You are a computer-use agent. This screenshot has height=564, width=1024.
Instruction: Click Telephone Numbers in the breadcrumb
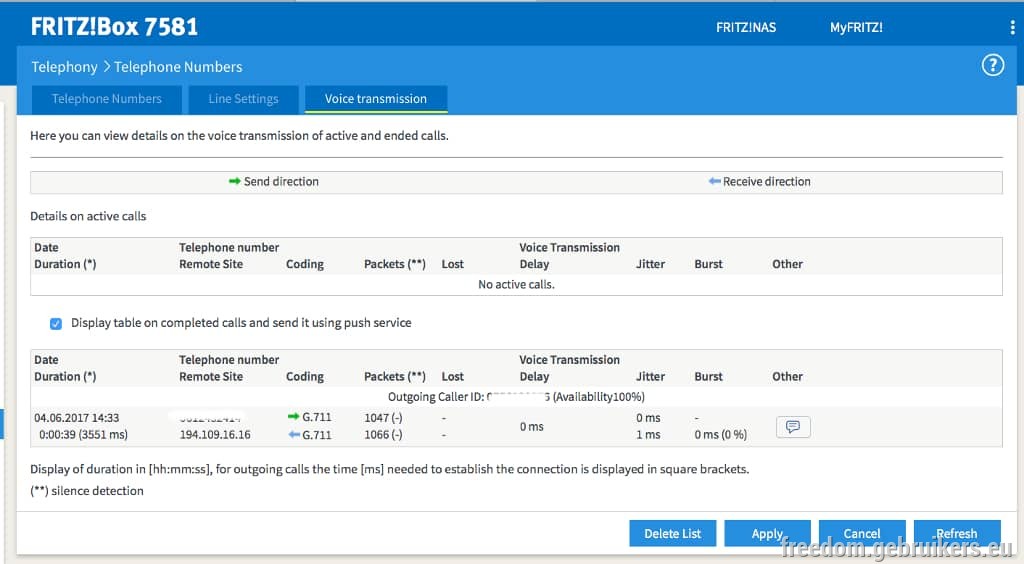click(x=178, y=67)
